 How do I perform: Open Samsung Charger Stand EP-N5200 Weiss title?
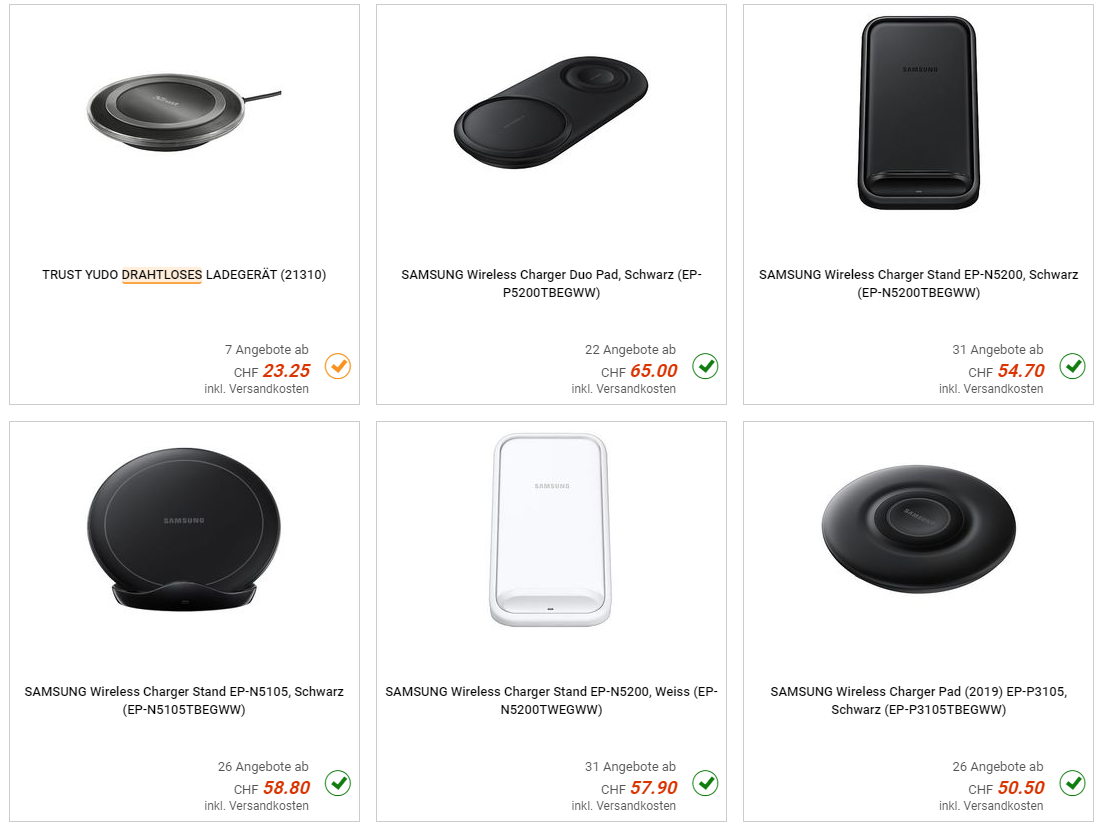551,700
